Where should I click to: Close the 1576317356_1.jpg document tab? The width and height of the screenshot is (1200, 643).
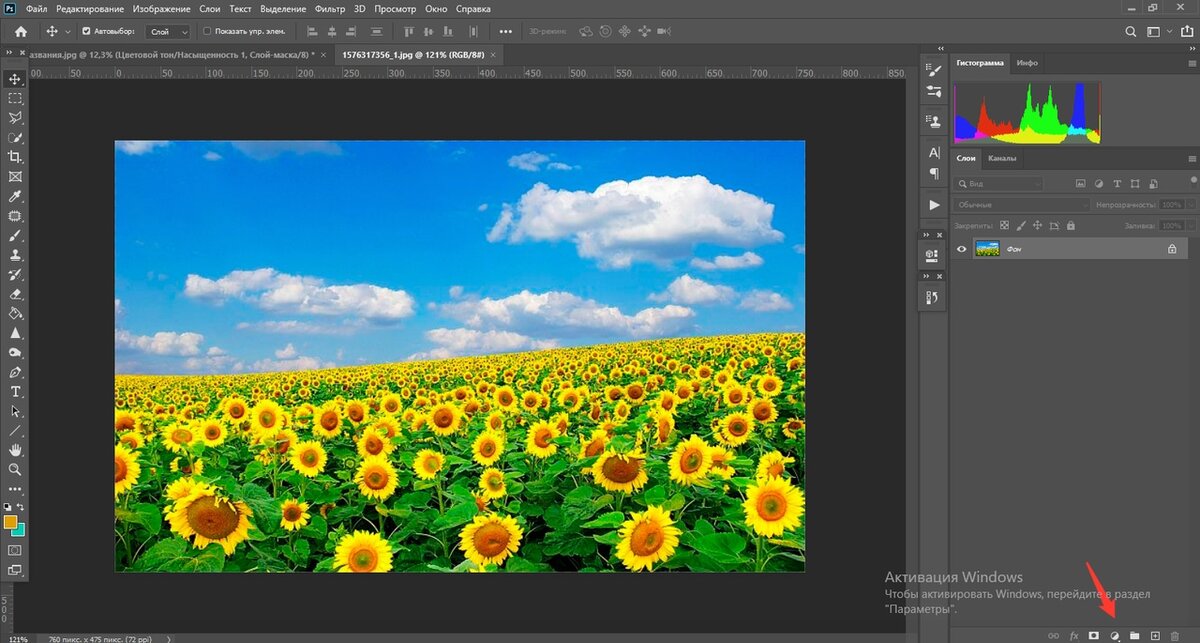pos(492,54)
